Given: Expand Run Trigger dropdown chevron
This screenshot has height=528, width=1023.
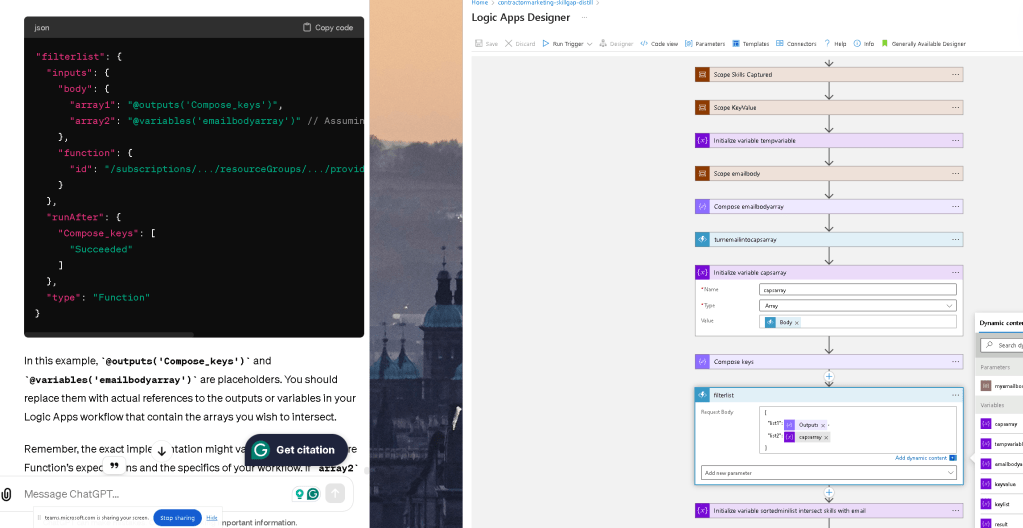Looking at the screenshot, I should pos(589,44).
